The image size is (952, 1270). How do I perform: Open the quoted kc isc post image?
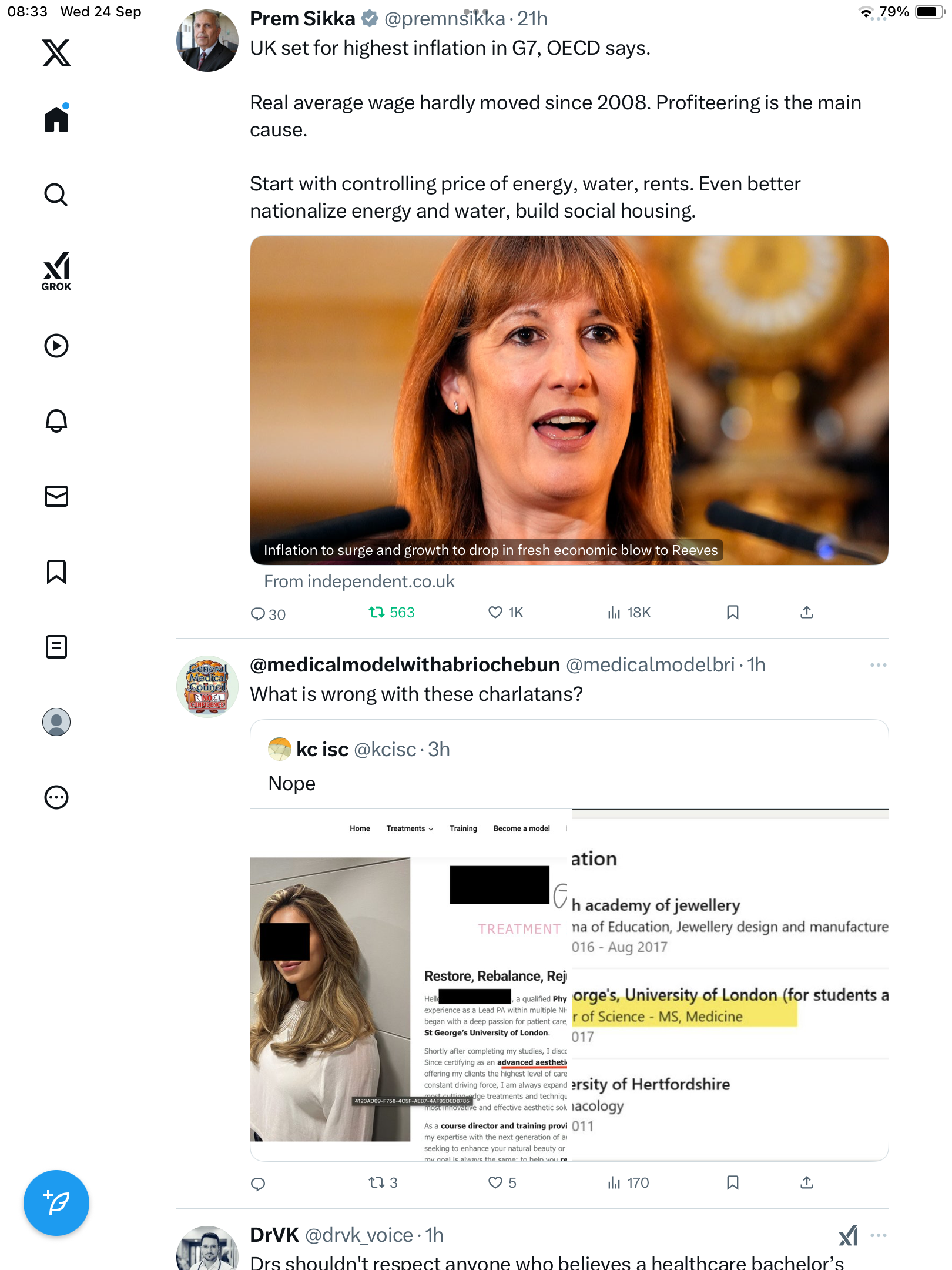coord(569,985)
